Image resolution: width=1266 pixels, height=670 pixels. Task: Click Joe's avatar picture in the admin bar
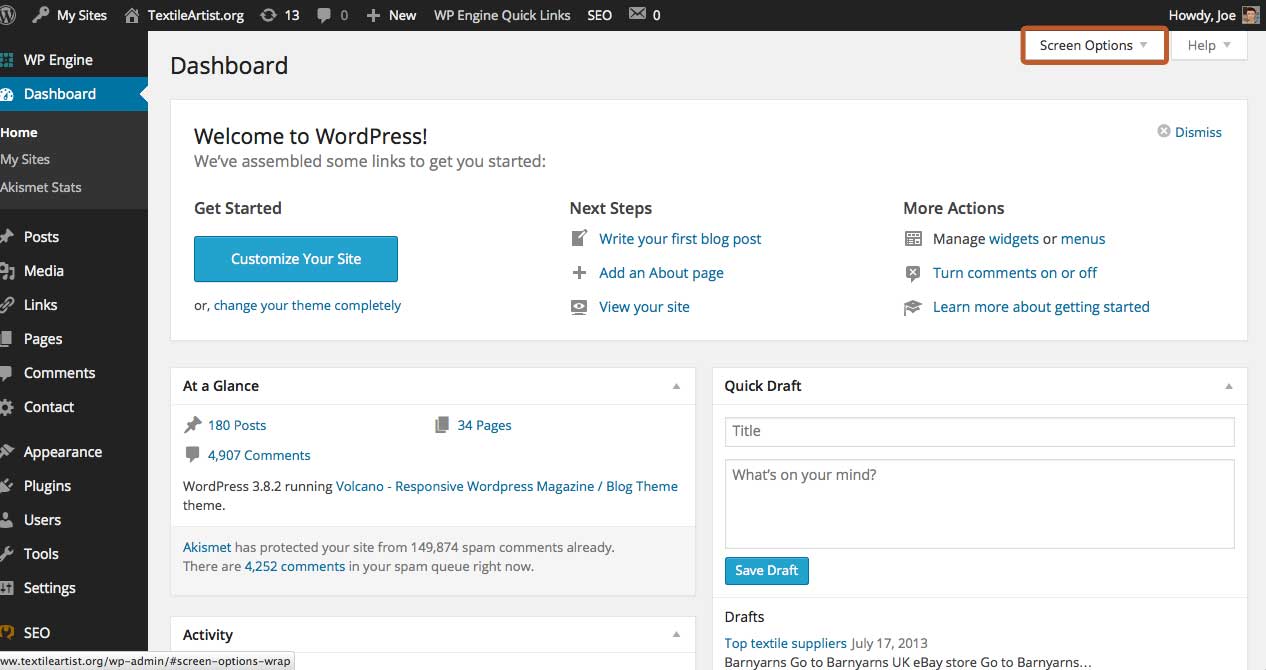point(1251,15)
